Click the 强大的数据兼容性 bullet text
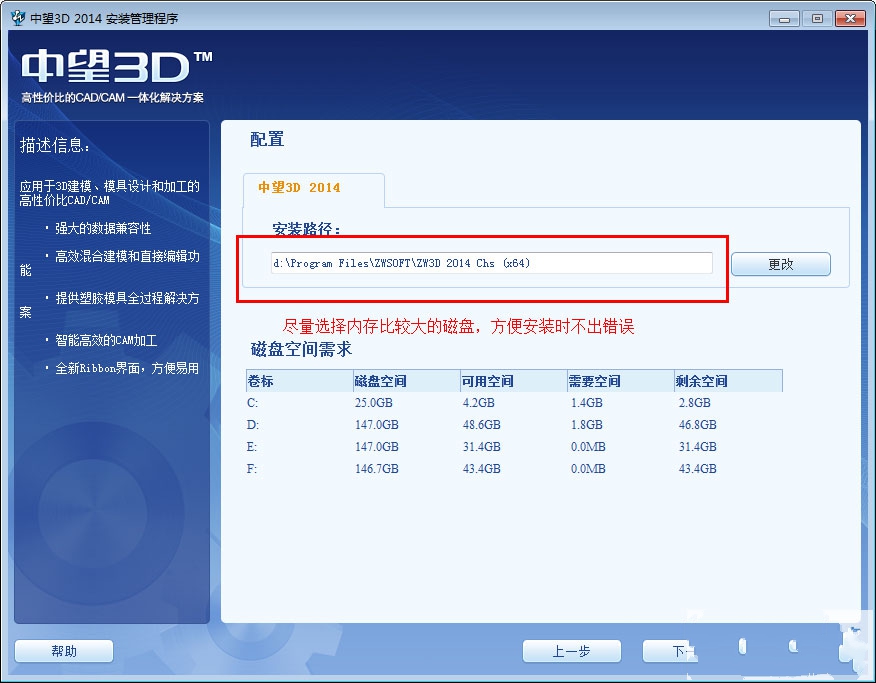 click(103, 228)
